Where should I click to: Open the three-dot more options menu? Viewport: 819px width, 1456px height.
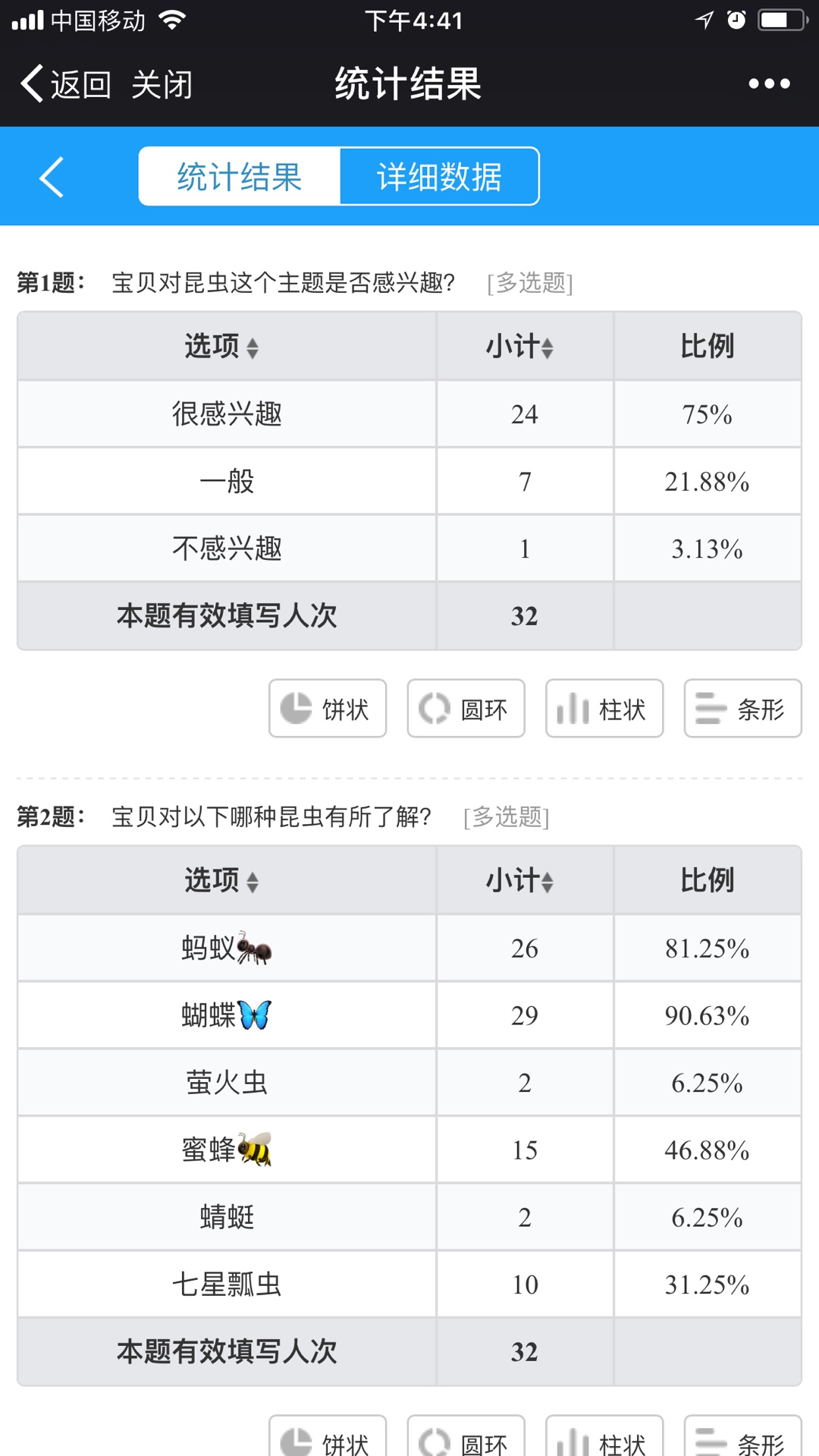pyautogui.click(x=769, y=83)
